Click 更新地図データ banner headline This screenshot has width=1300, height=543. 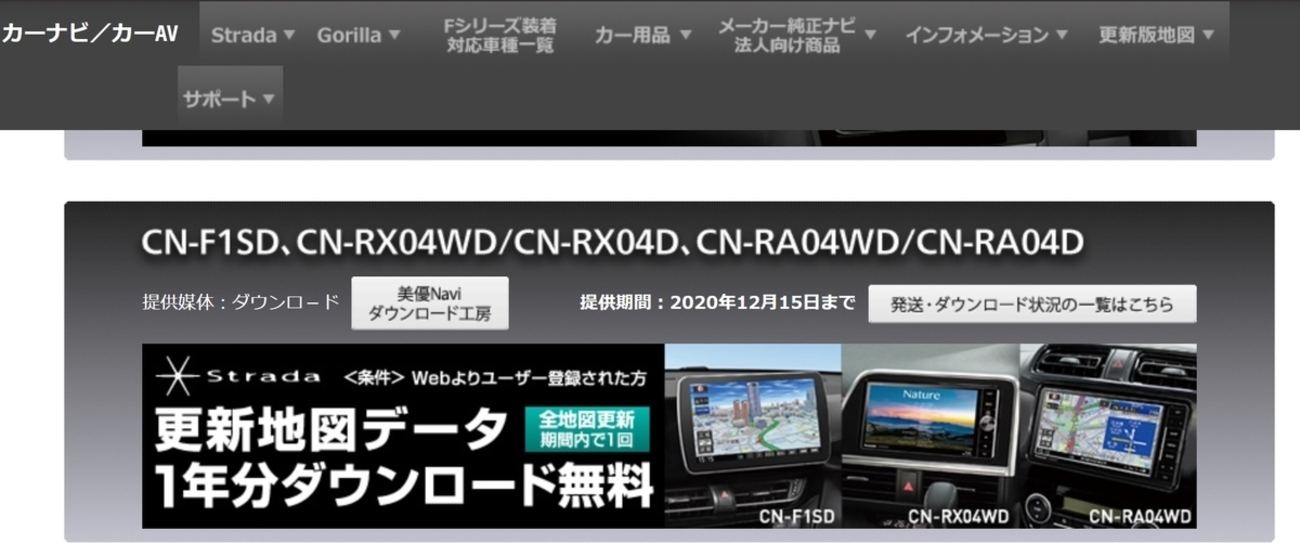[x=329, y=430]
